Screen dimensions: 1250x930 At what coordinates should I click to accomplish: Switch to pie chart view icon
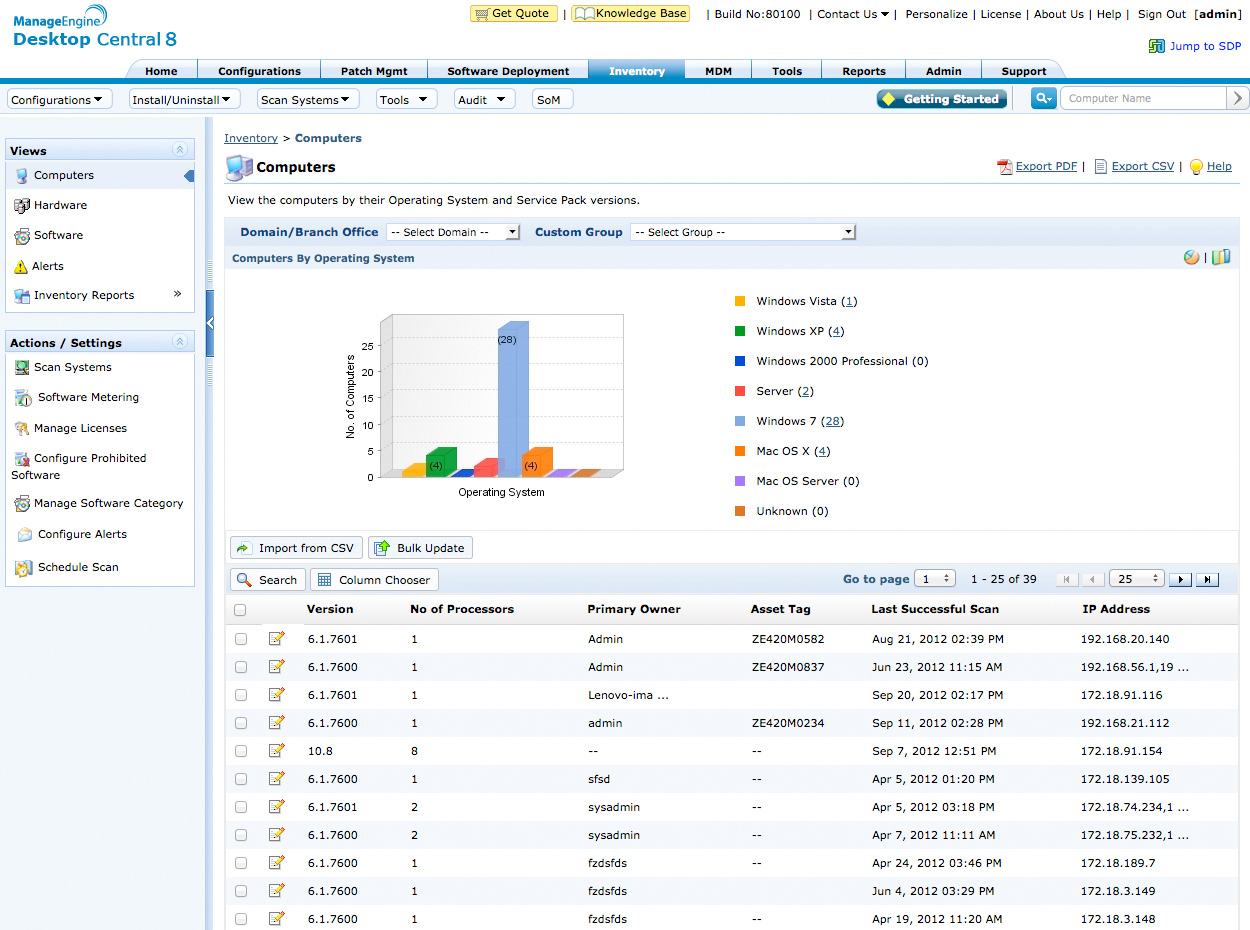click(x=1191, y=257)
